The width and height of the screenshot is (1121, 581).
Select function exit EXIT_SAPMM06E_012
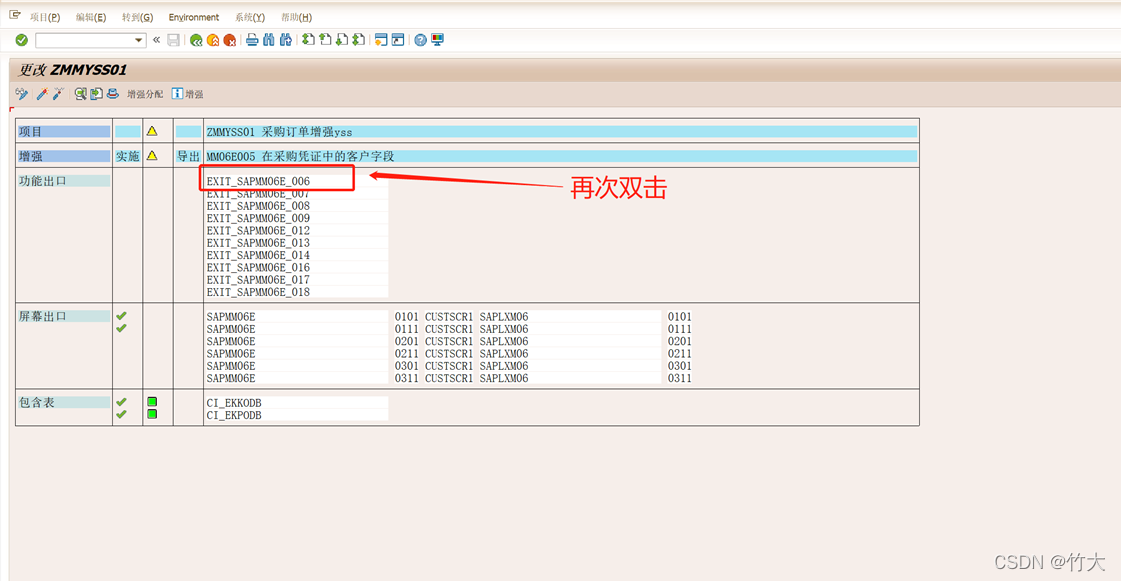[x=258, y=230]
